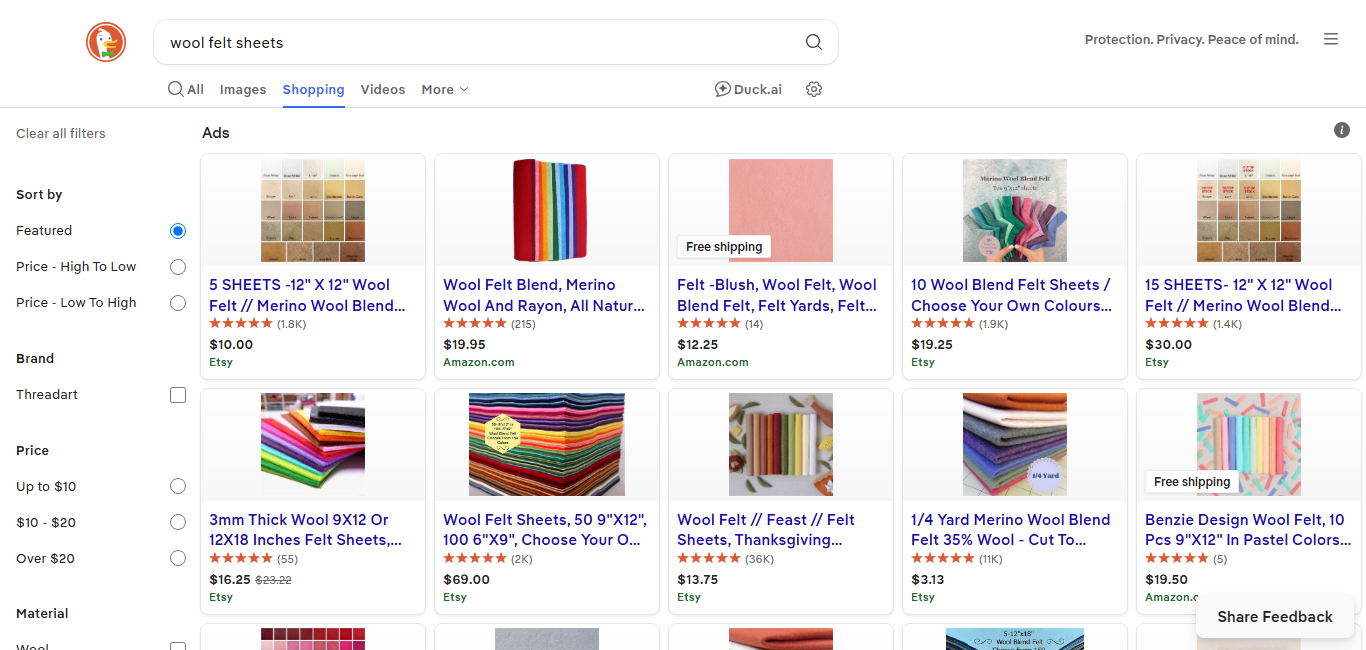Click the $3.13 price text
Screen dimensions: 1366x650
coord(927,579)
